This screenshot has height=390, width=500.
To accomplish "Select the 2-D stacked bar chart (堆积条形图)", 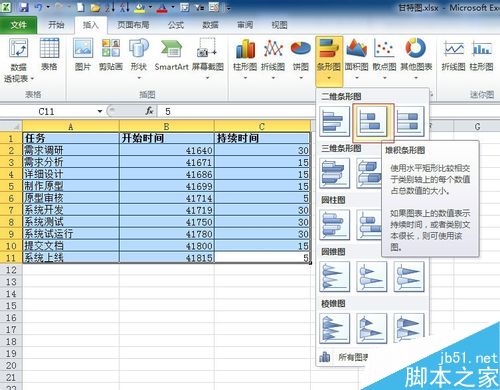I will (x=372, y=122).
